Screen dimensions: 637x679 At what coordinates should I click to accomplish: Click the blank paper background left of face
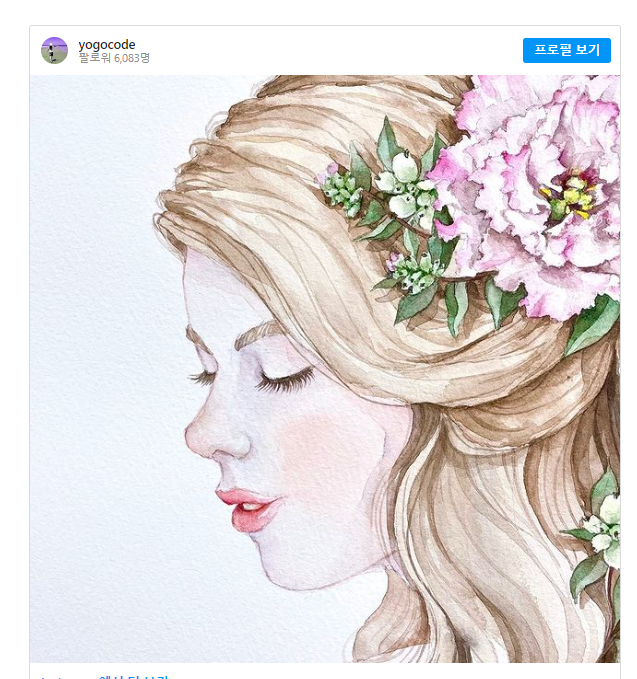(x=100, y=346)
